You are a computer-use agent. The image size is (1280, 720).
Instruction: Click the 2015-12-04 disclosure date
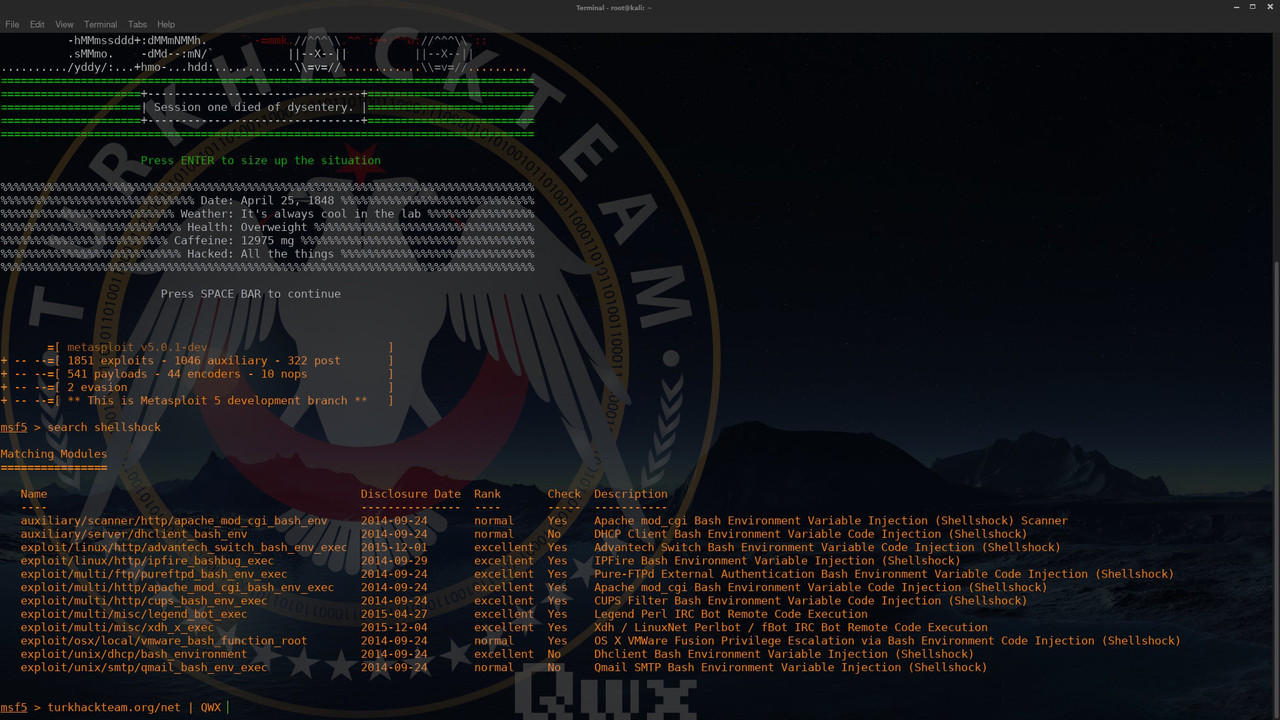coord(394,627)
